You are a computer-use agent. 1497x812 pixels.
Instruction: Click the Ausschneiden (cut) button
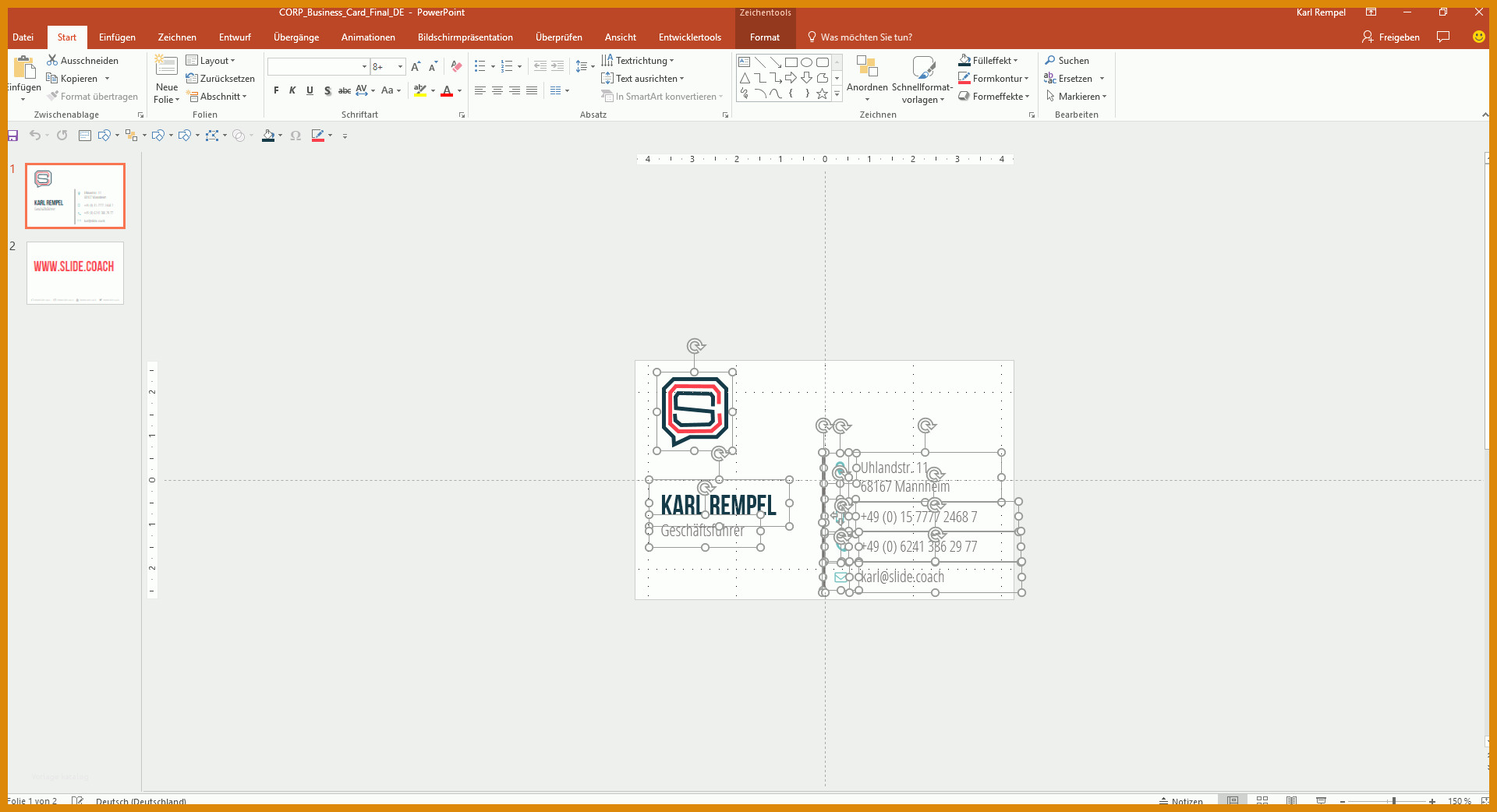pos(83,61)
